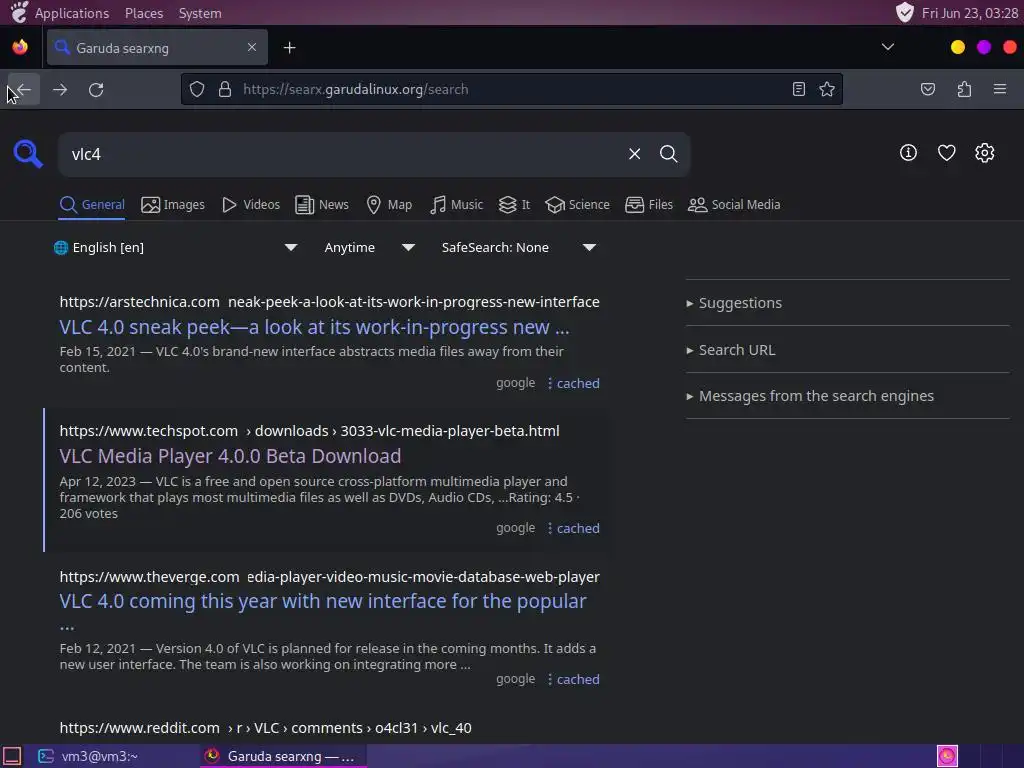Open tracking protection shield in address bar
Image resolution: width=1024 pixels, height=768 pixels.
197,89
